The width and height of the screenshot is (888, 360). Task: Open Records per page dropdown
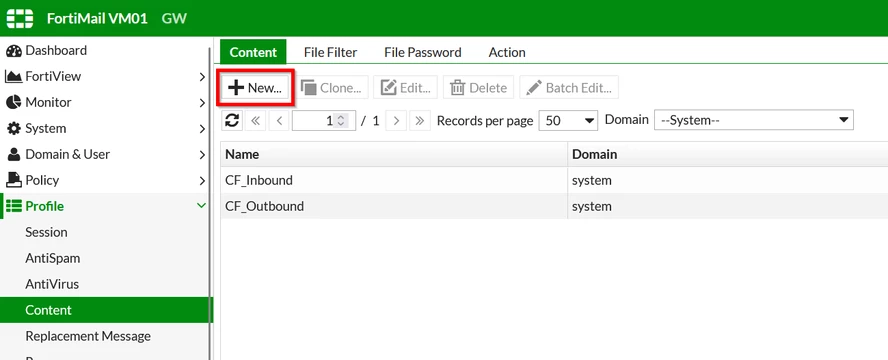pos(568,121)
